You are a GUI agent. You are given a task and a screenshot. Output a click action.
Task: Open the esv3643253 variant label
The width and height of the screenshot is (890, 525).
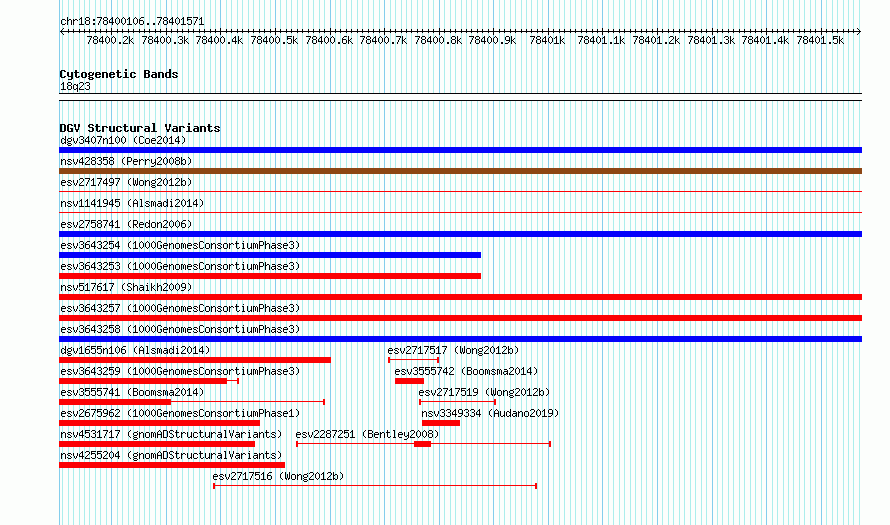point(180,266)
